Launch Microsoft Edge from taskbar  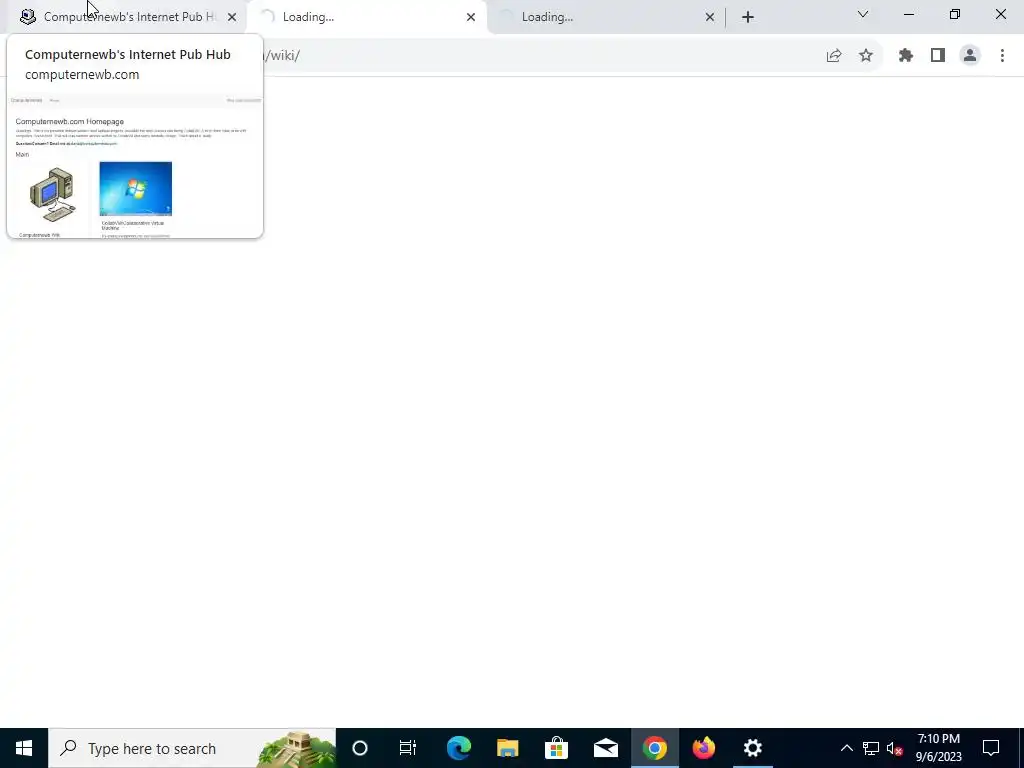click(458, 748)
